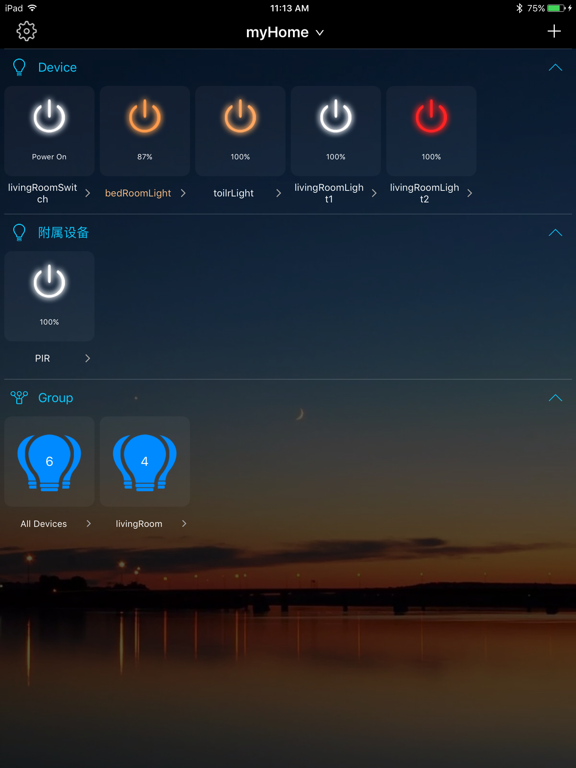576x768 pixels.
Task: Click the Group section network icon
Action: tap(19, 398)
